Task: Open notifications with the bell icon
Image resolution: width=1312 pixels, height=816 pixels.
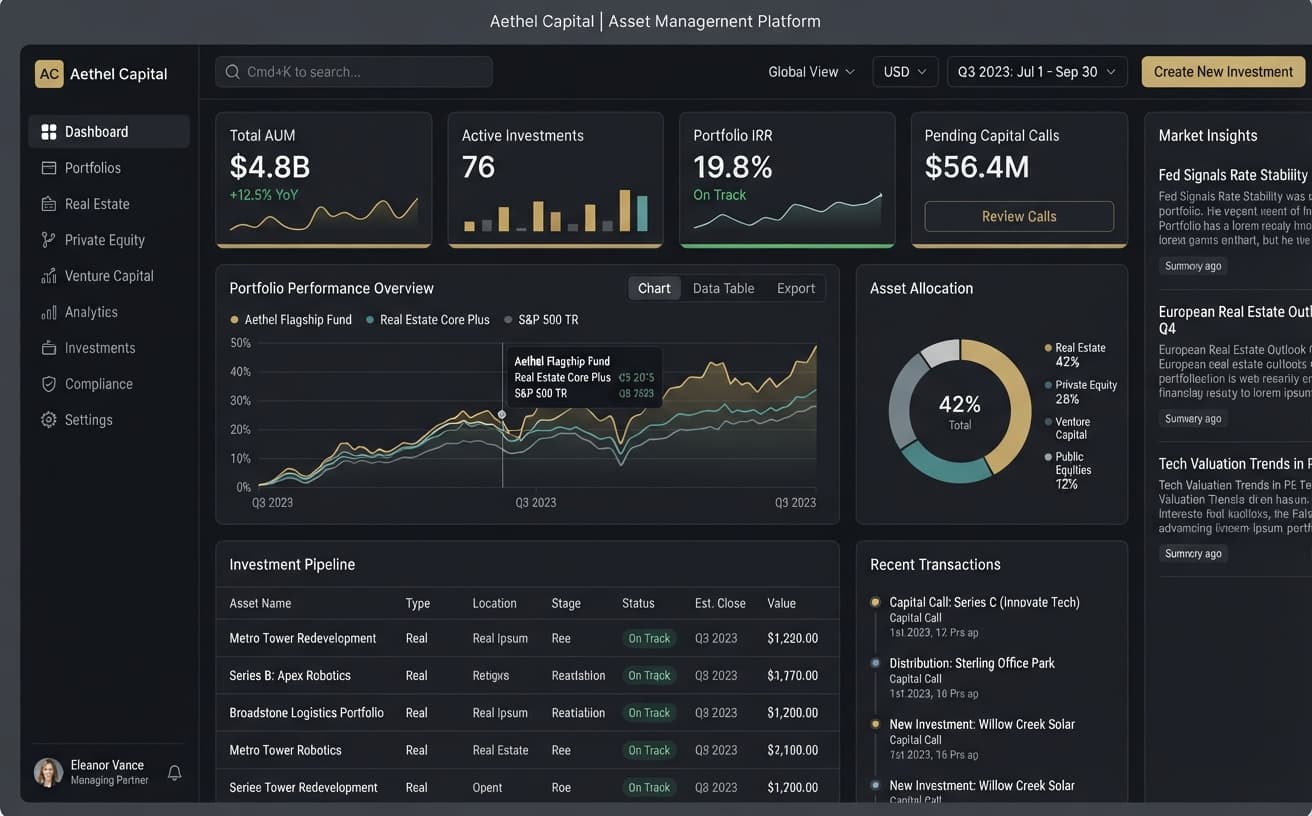Action: tap(174, 772)
